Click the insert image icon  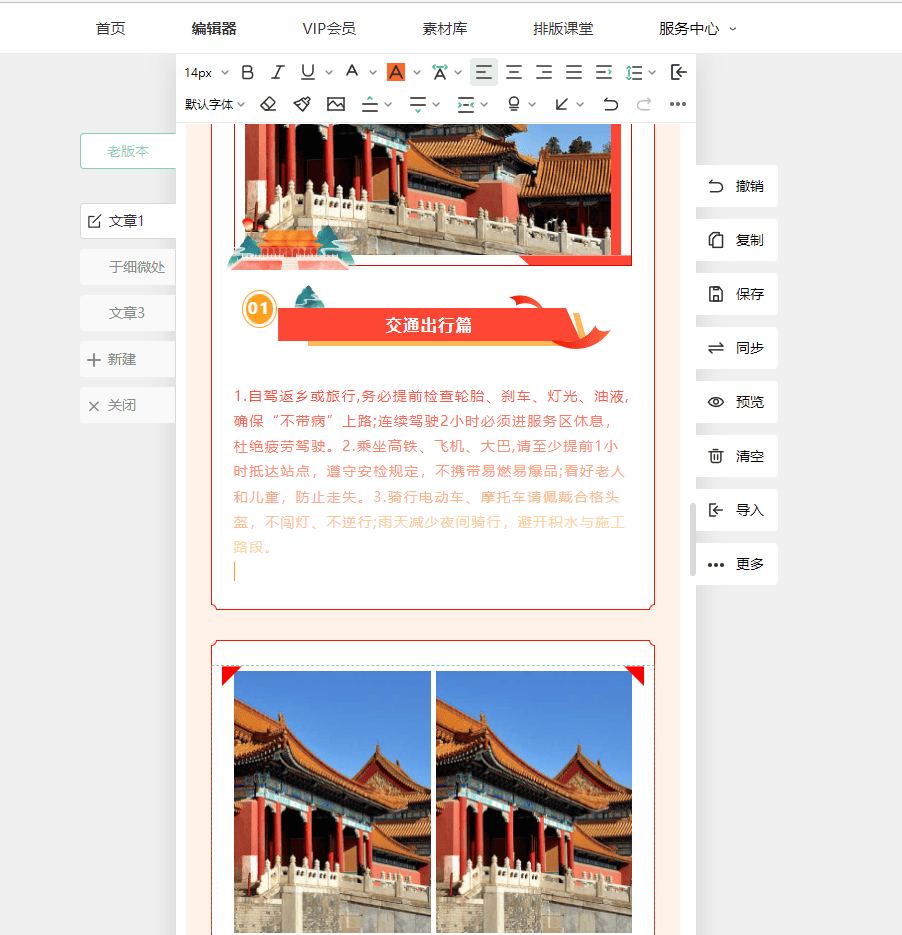coord(336,104)
